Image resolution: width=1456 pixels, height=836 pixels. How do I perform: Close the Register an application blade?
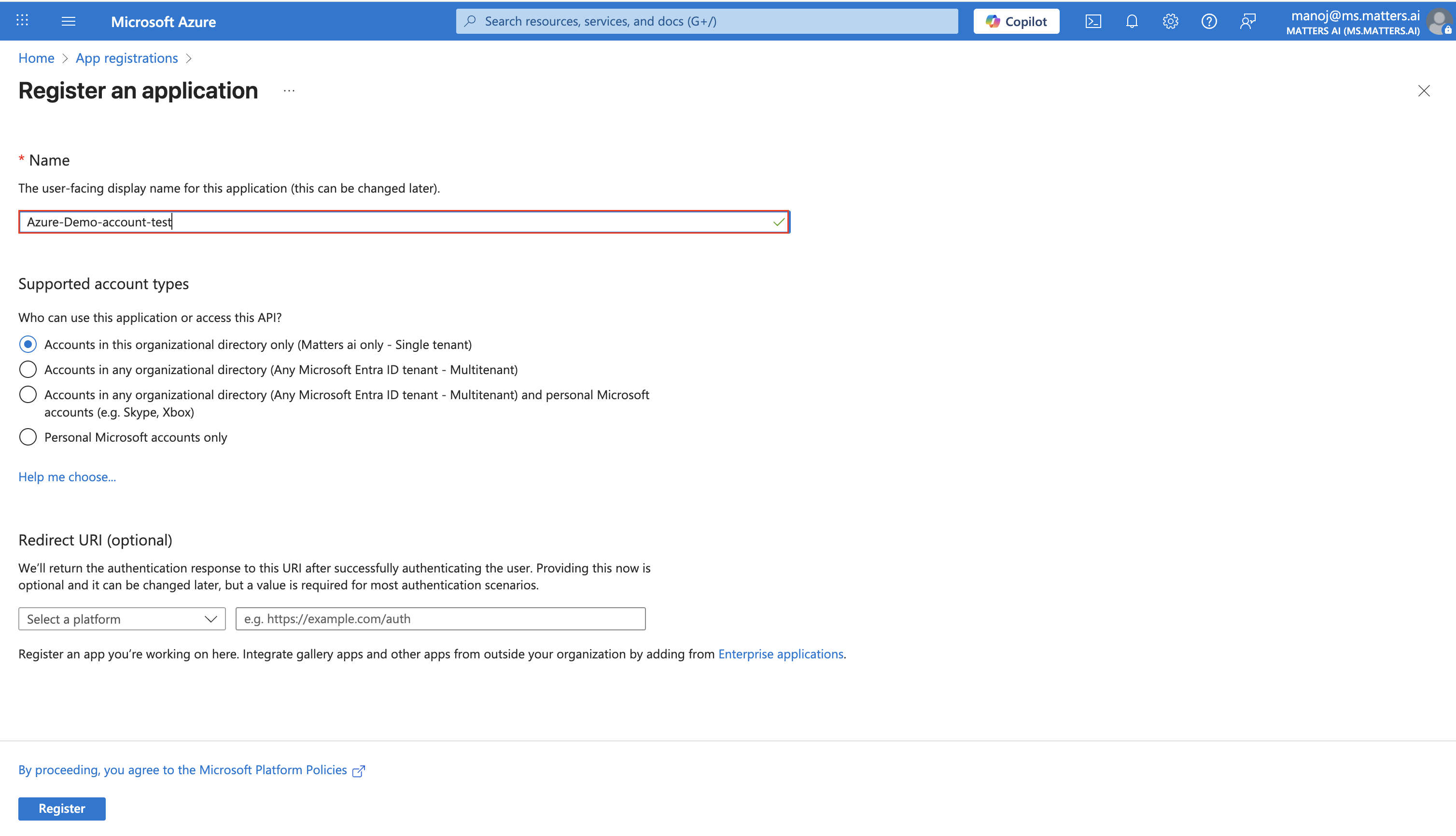pos(1423,91)
